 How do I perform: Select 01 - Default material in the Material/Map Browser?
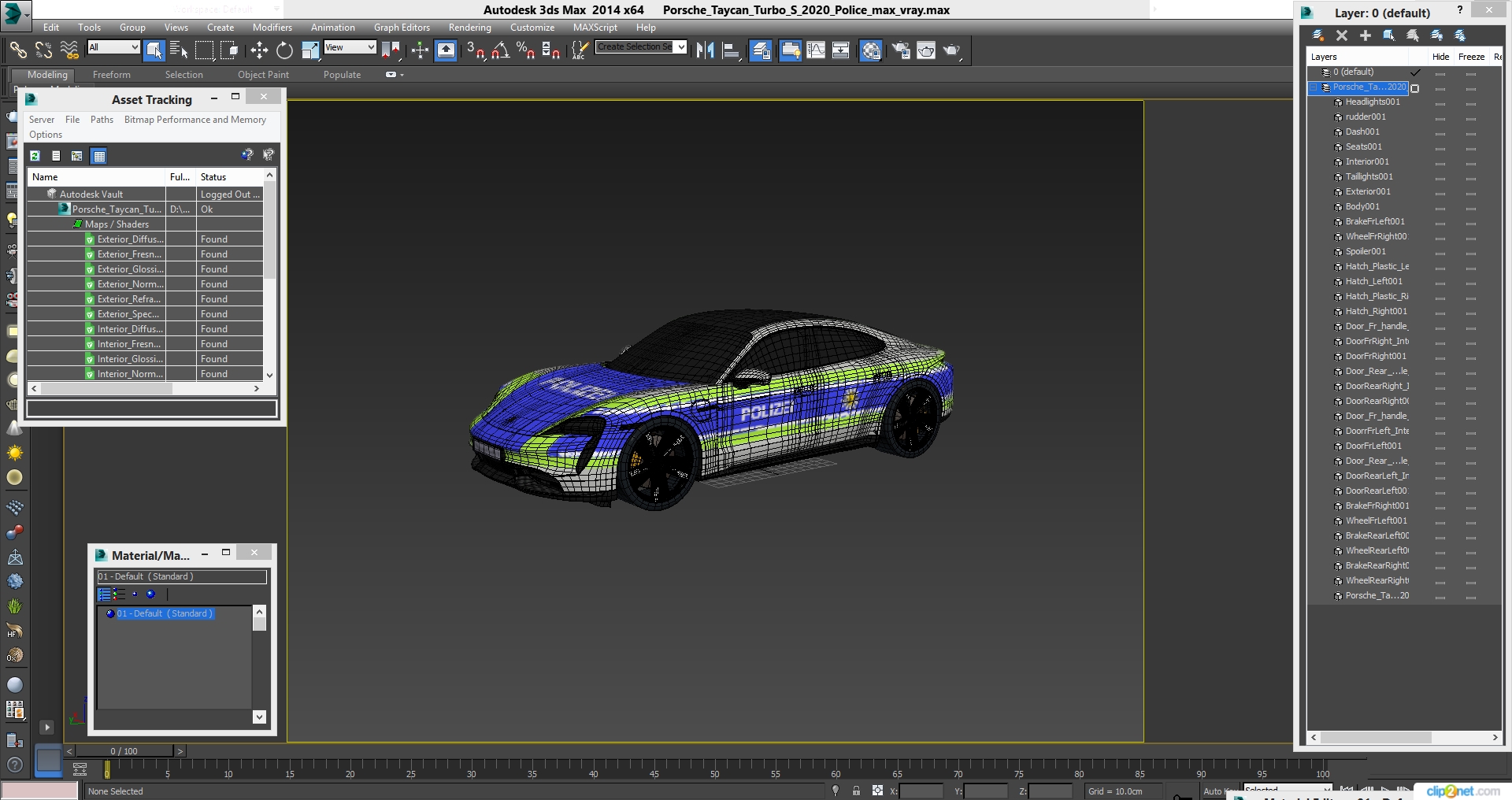[x=165, y=613]
